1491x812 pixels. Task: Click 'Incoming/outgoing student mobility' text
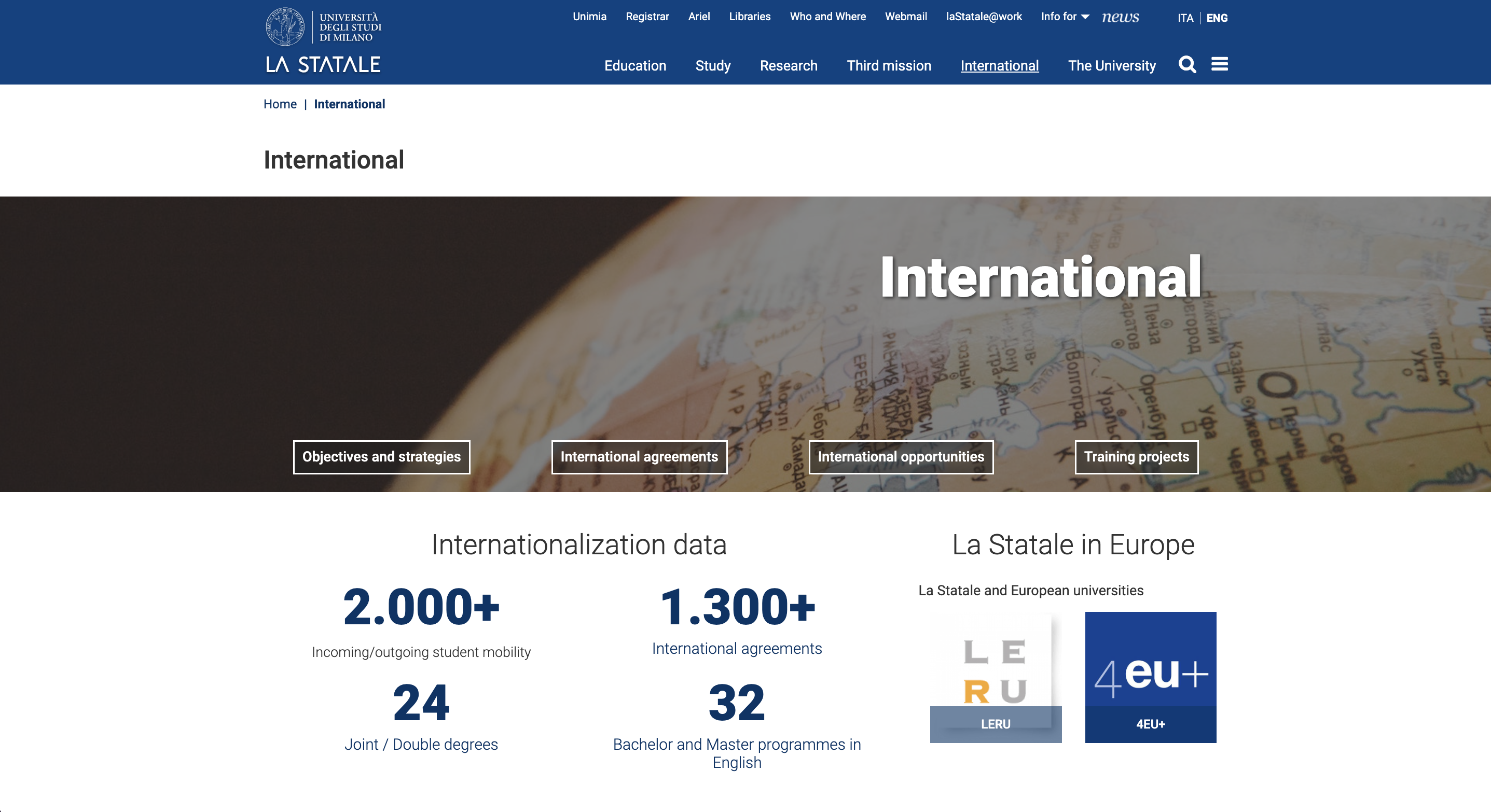tap(421, 652)
